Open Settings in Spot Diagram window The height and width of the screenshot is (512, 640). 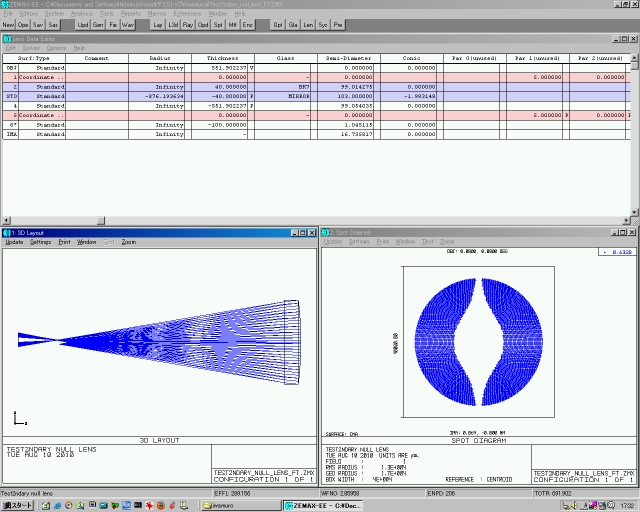tap(359, 242)
